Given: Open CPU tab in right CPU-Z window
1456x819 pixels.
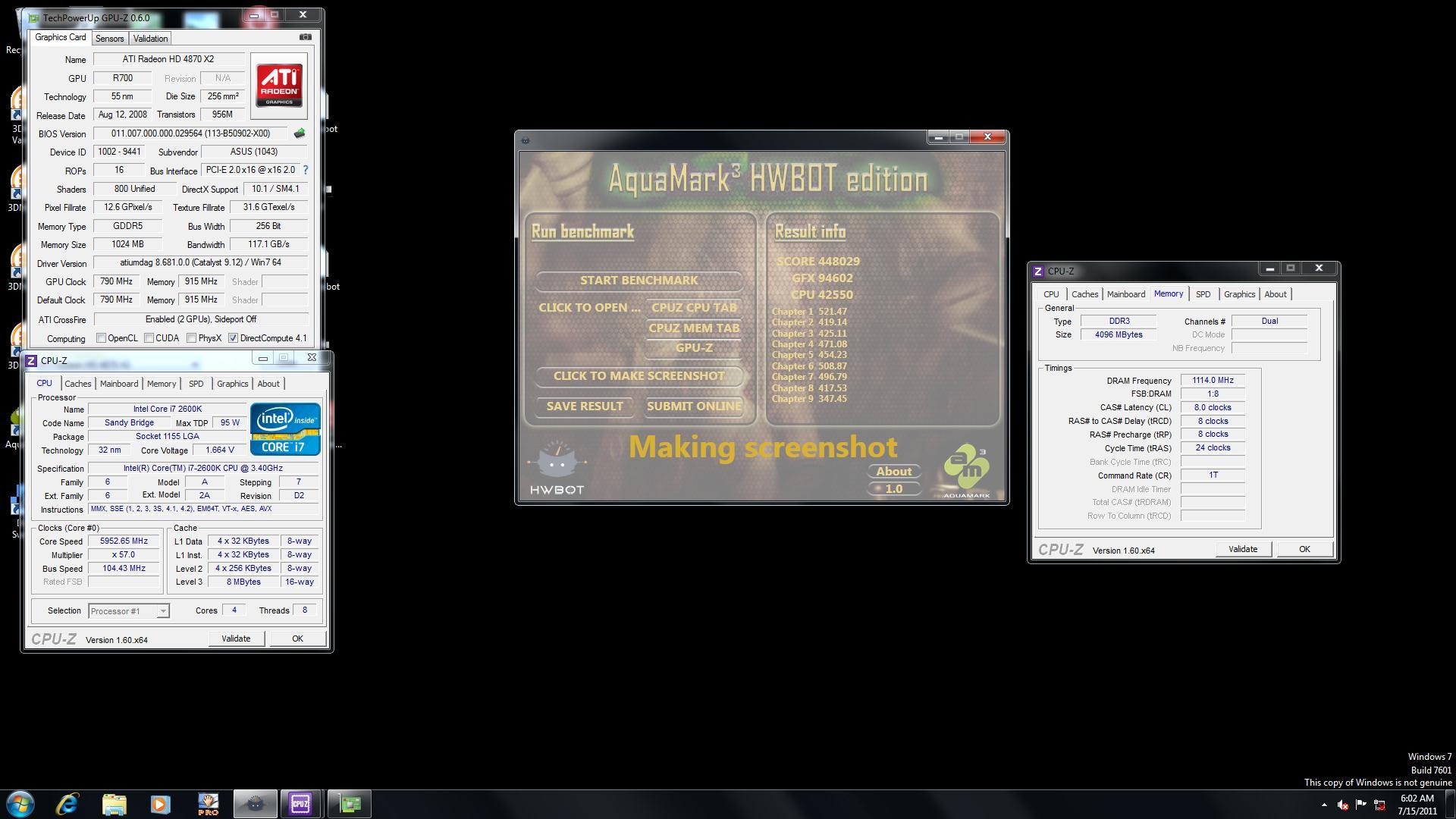Looking at the screenshot, I should [x=1051, y=294].
